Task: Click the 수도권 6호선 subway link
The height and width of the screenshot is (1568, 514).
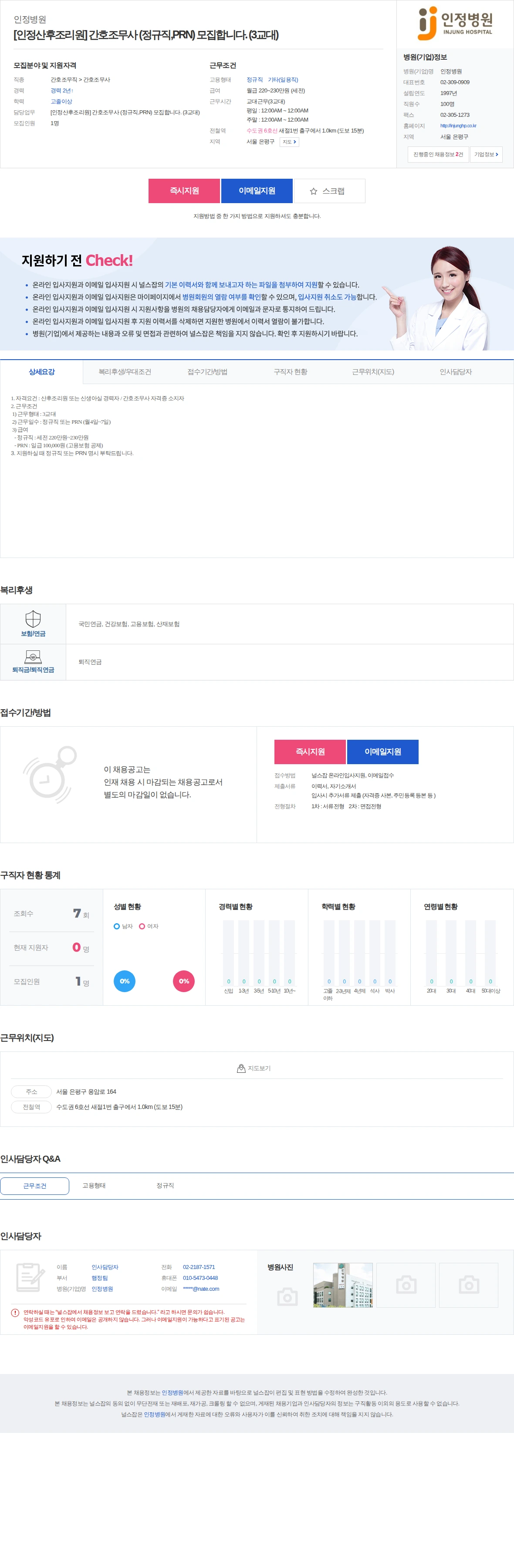Action: [261, 131]
